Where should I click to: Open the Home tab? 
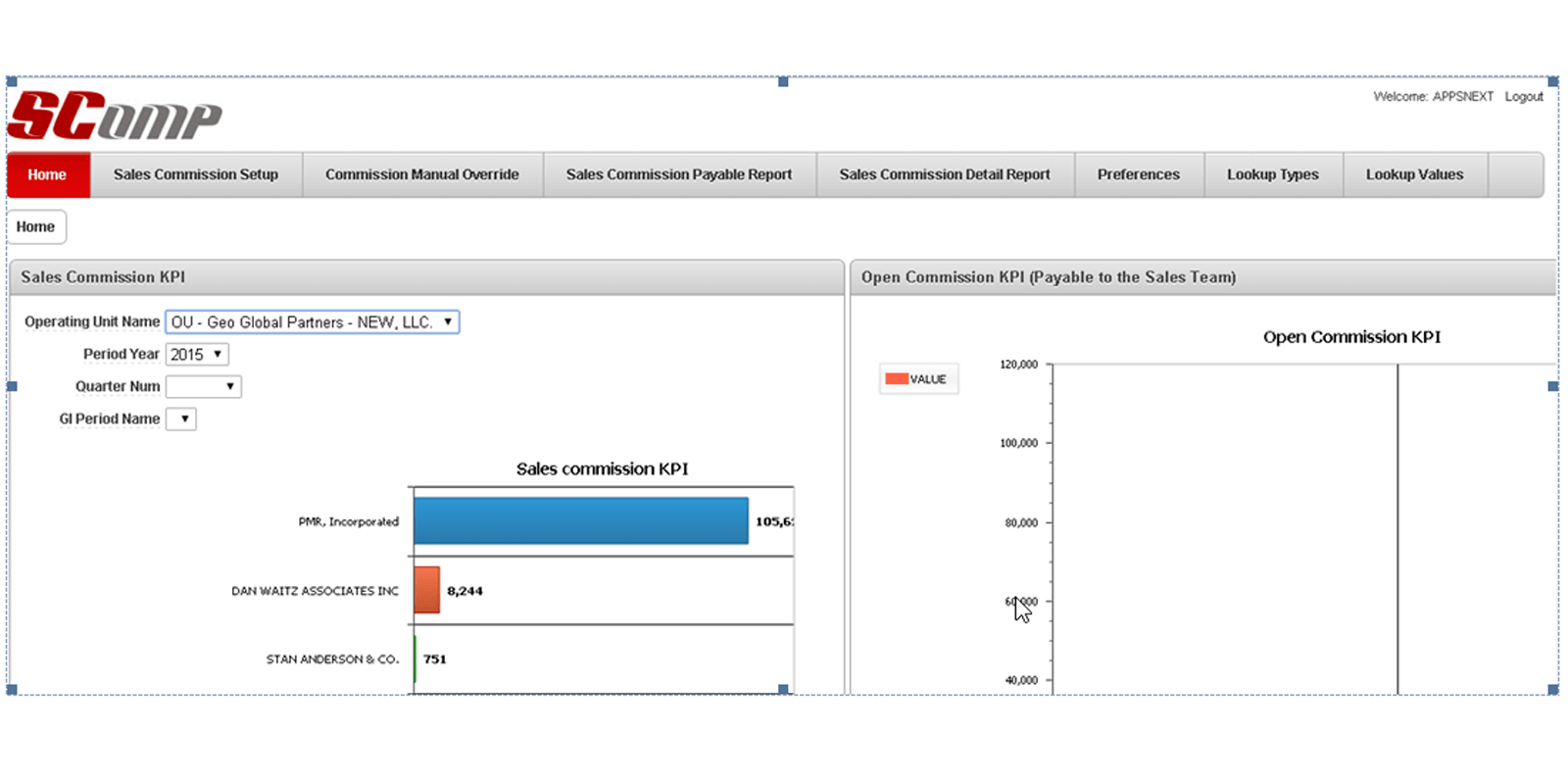tap(48, 174)
